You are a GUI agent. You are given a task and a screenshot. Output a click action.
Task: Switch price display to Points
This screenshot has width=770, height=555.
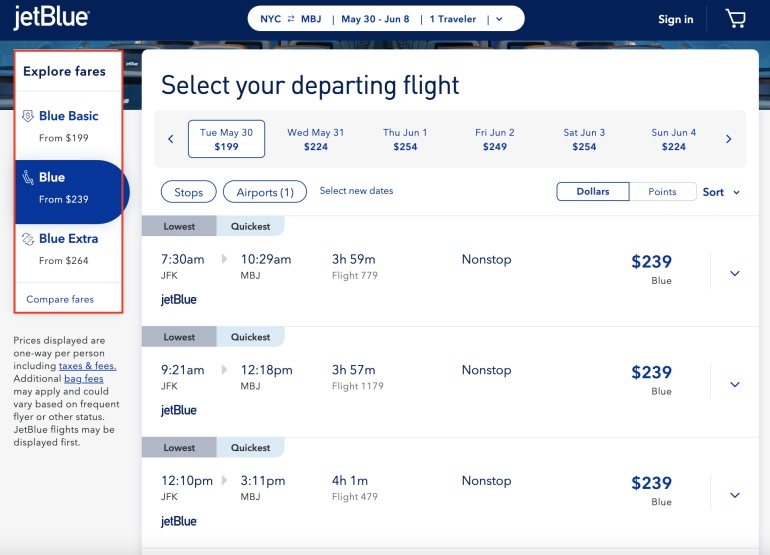pos(662,192)
